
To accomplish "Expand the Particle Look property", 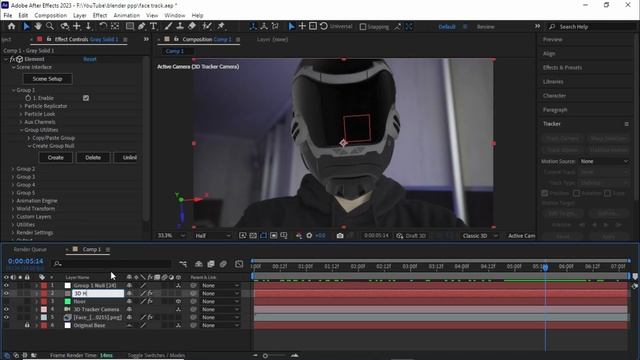I will [x=21, y=114].
